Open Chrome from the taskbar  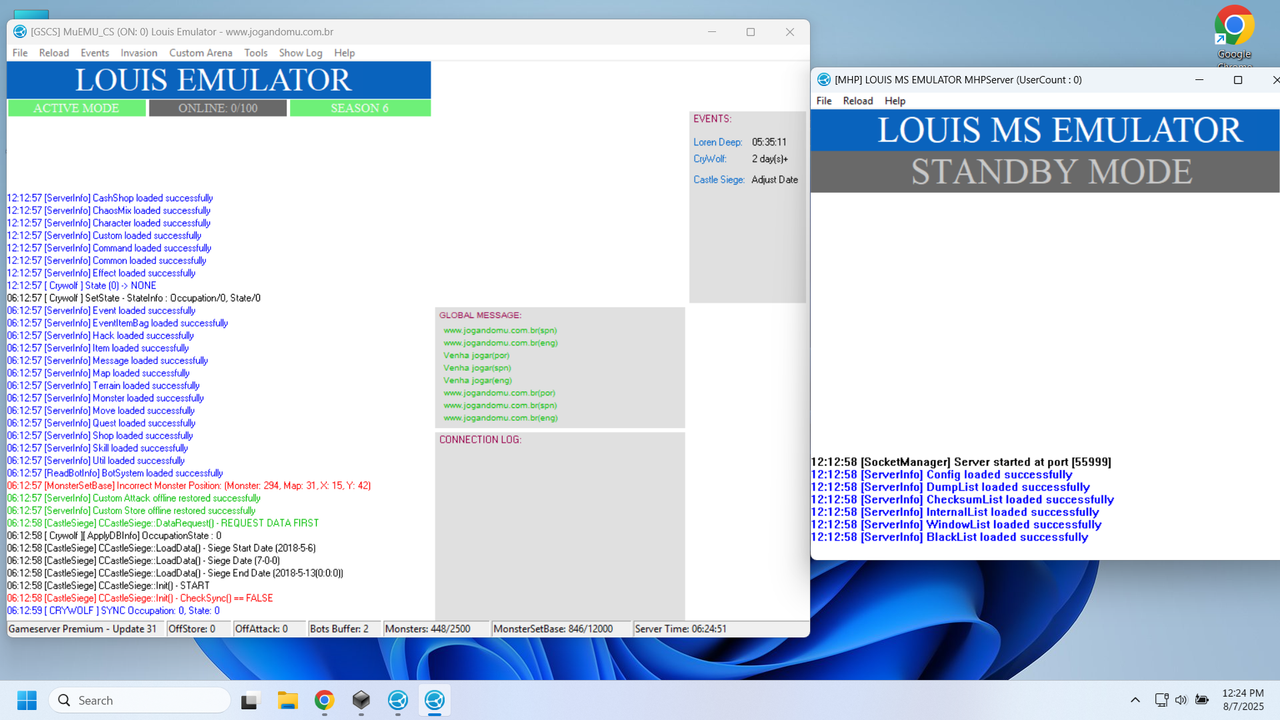[x=324, y=700]
